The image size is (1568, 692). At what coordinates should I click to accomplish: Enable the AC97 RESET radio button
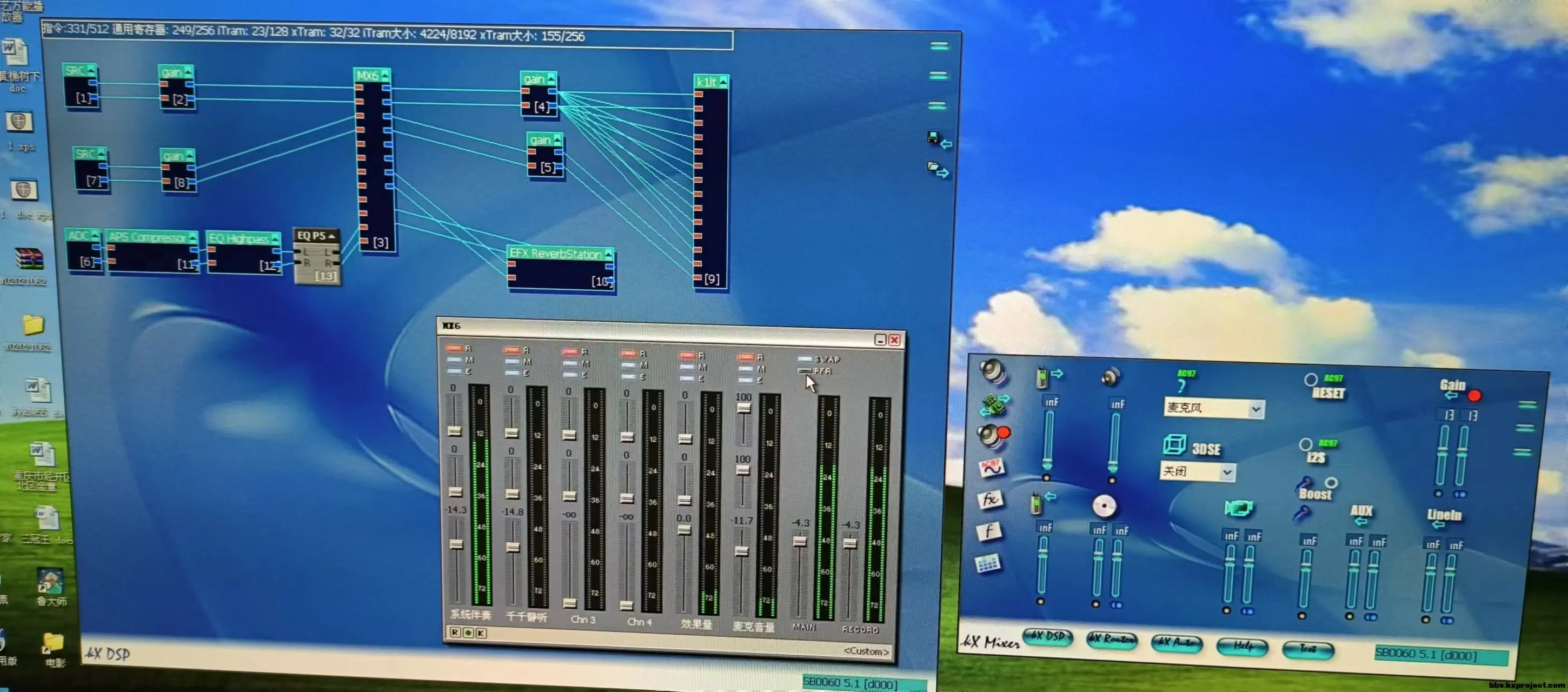click(x=1311, y=380)
